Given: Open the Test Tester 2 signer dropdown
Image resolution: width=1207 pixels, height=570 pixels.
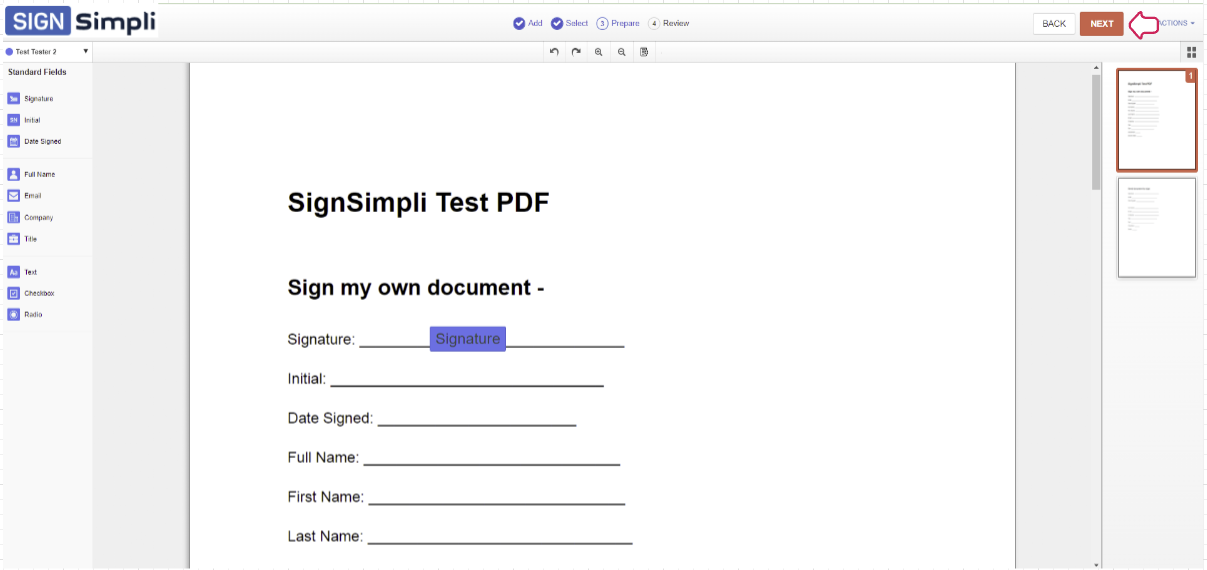Looking at the screenshot, I should click(x=47, y=51).
